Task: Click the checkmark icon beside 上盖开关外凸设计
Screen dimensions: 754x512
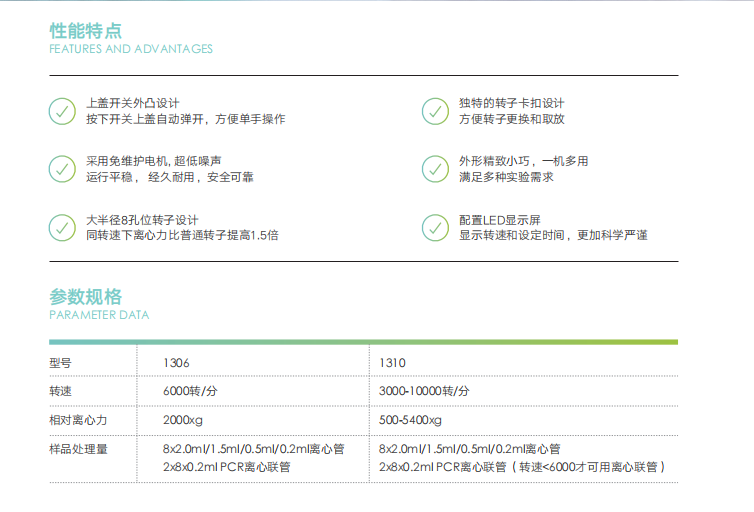Action: point(63,111)
